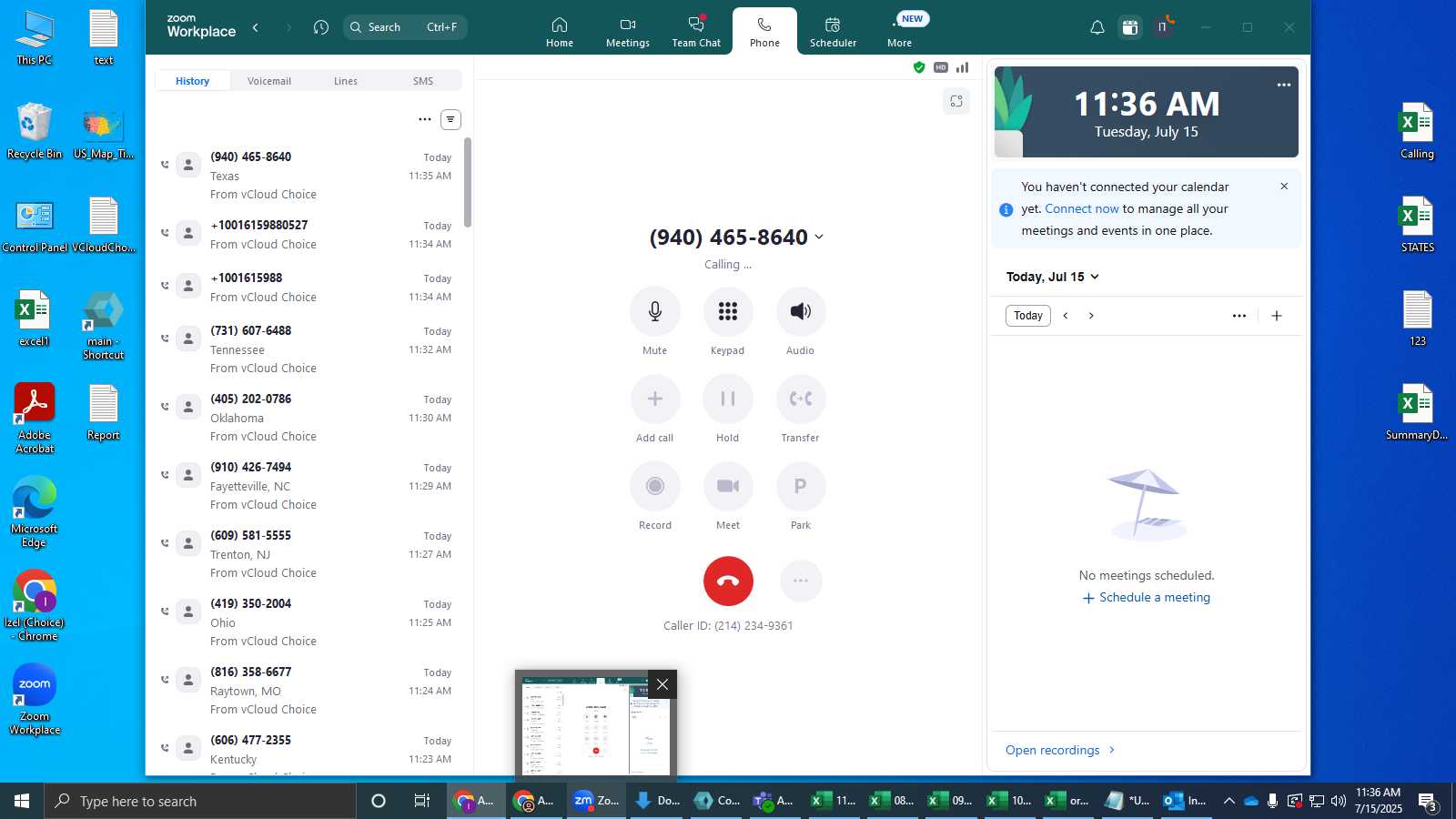Open the Task View taskbar button
1456x819 pixels.
coord(422,801)
